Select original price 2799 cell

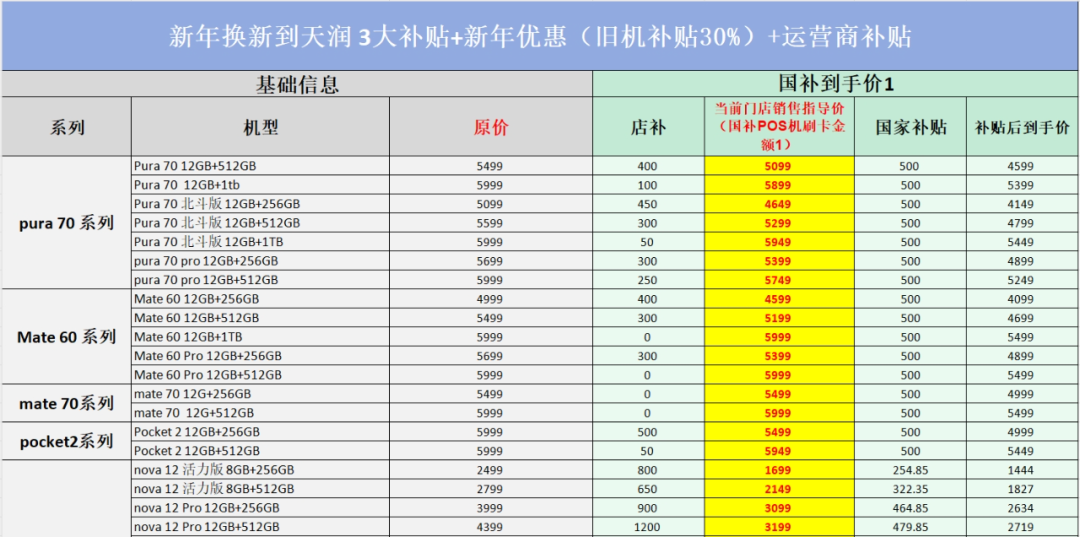pyautogui.click(x=491, y=489)
